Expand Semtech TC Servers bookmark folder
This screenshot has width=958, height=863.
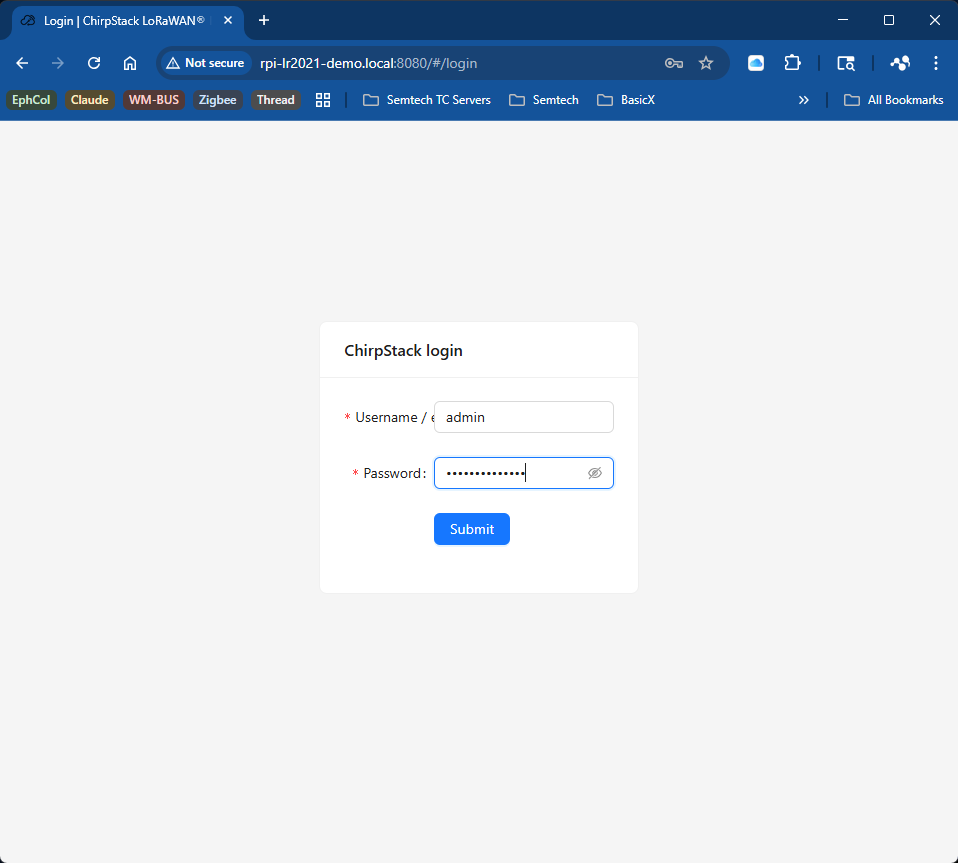tap(426, 100)
